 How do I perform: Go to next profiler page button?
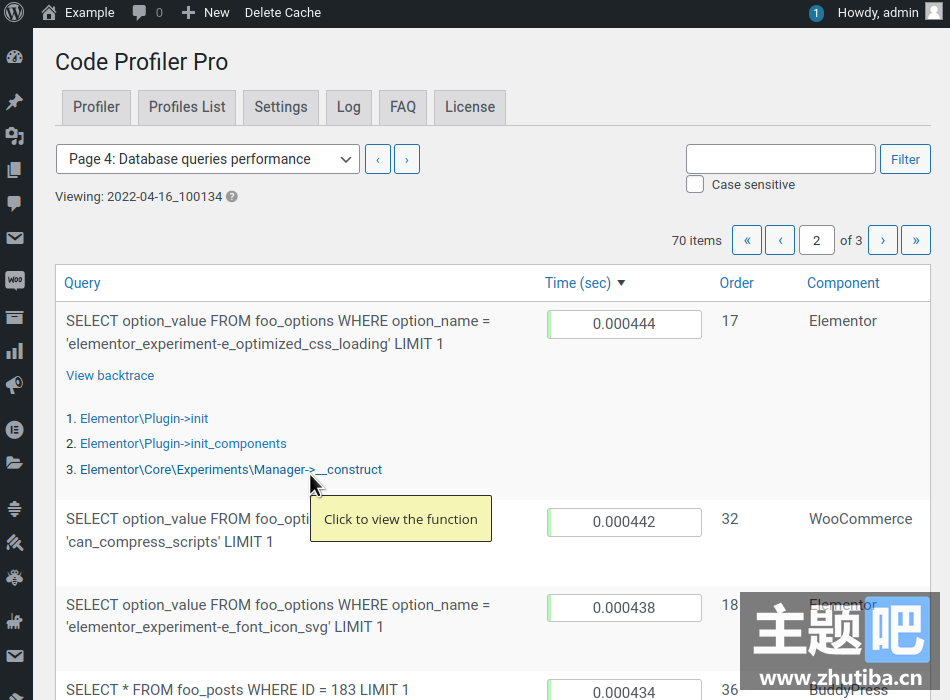click(x=407, y=159)
